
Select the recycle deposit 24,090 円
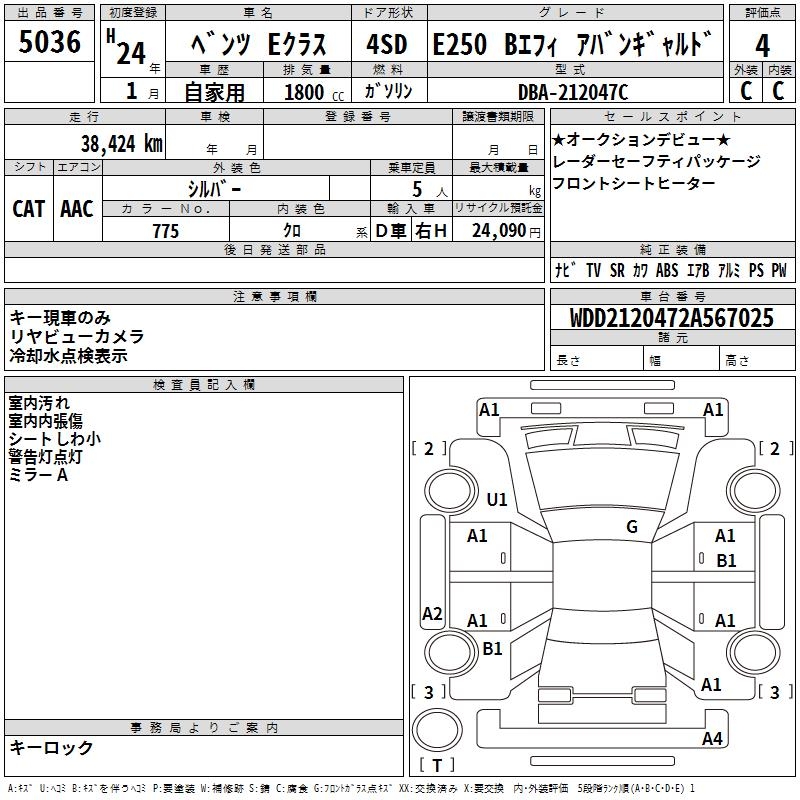(506, 231)
